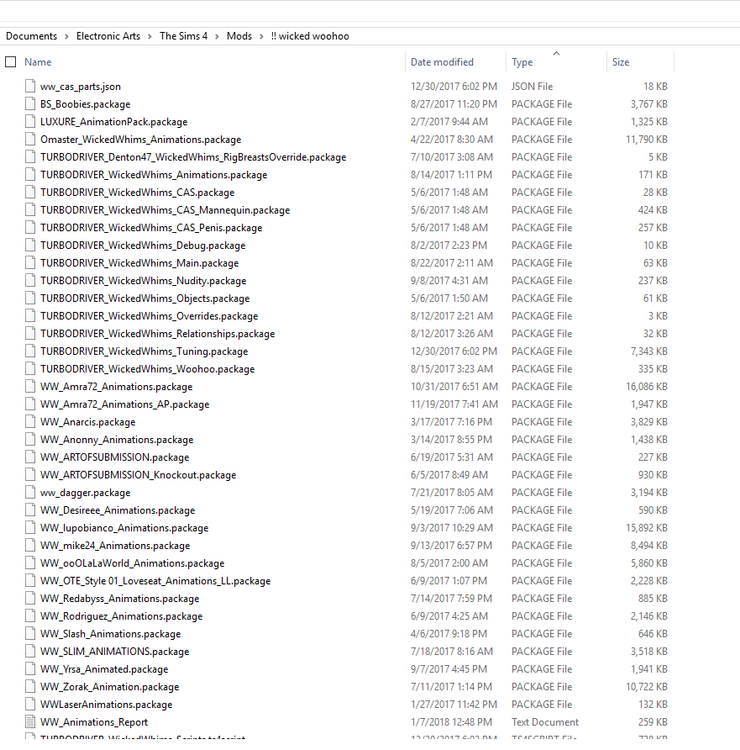
Task: Select WW_OTE_Style 01_Loveseat_Animations_LL.package name
Action: click(155, 581)
